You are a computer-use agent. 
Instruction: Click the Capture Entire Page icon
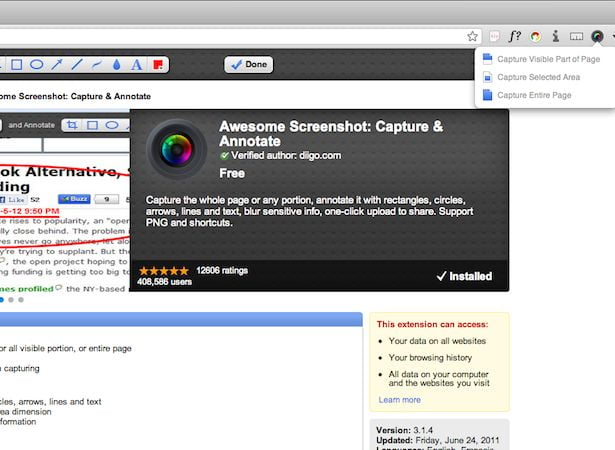[x=487, y=95]
